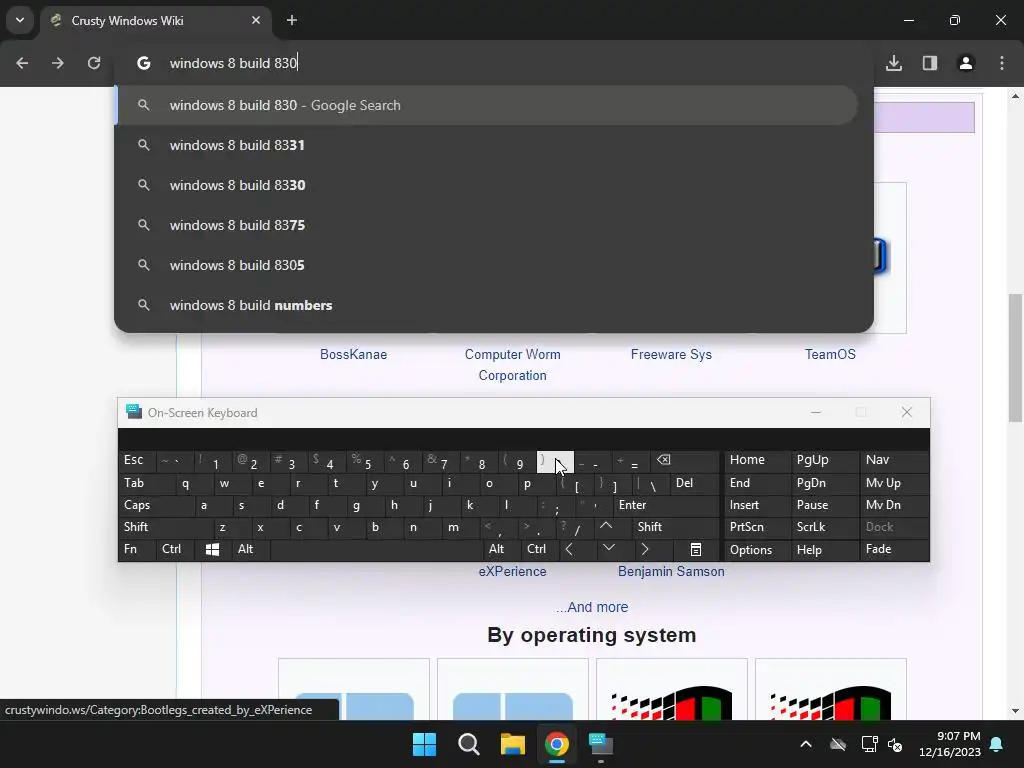The height and width of the screenshot is (768, 1024).
Task: Open the Chrome profile avatar
Action: [x=966, y=63]
